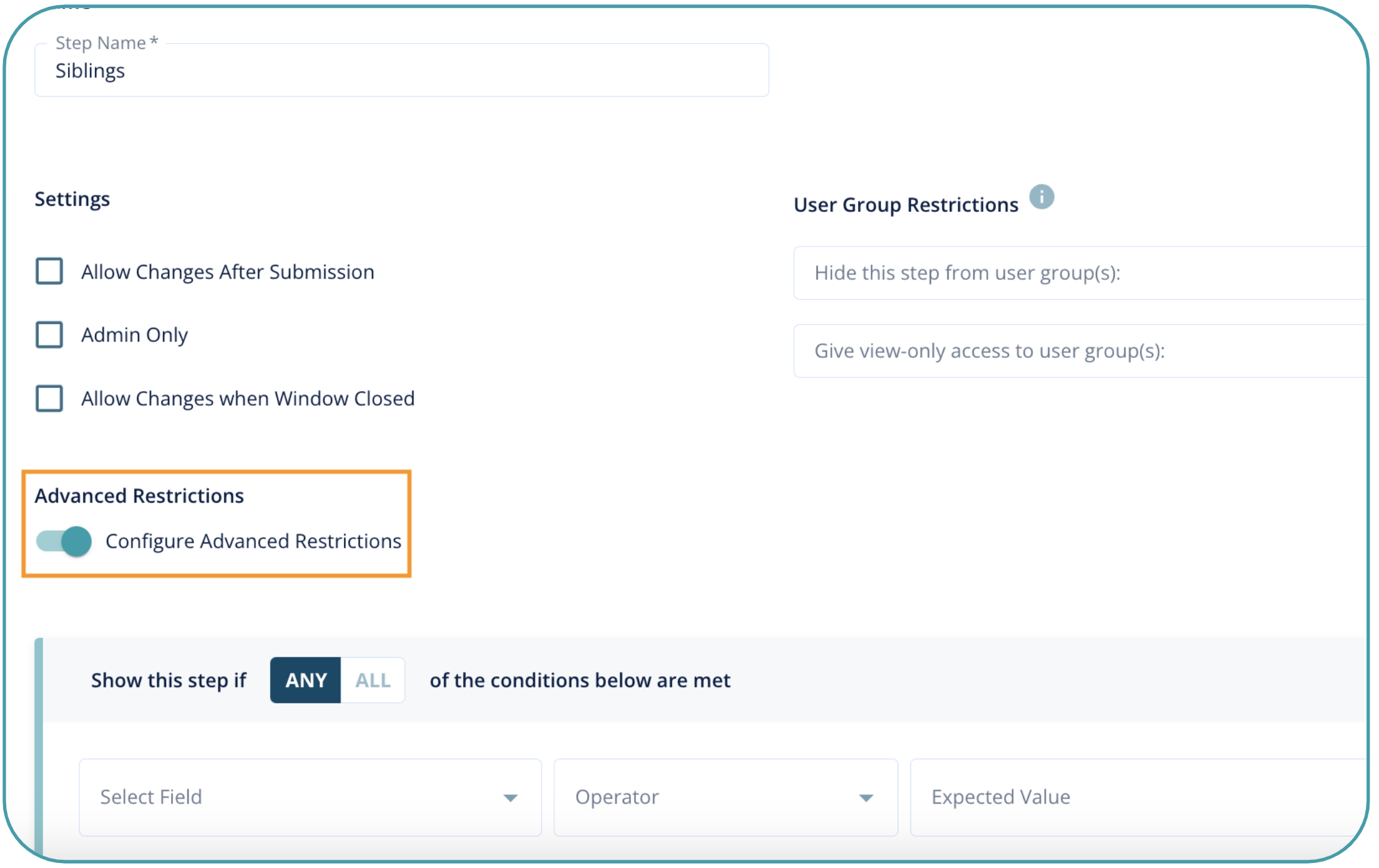
Task: Click the Advanced Restrictions heading
Action: coord(139,496)
